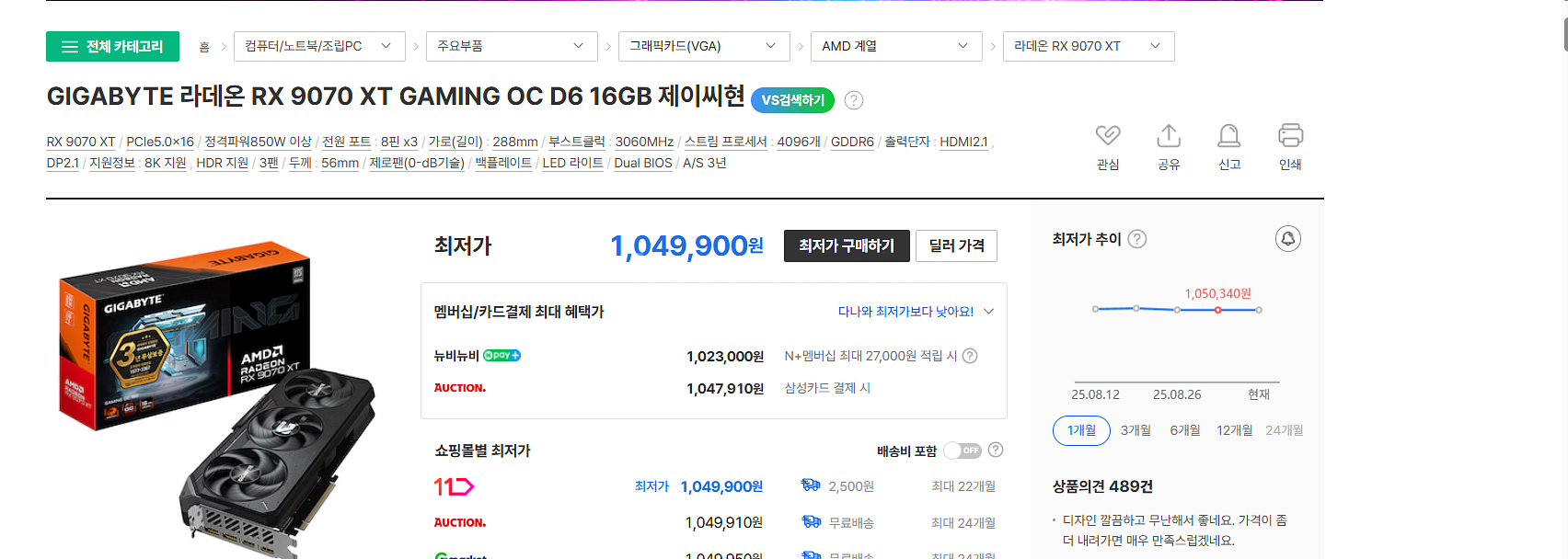The height and width of the screenshot is (559, 1568).
Task: Click the 딜러 가격 button
Action: coord(956,245)
